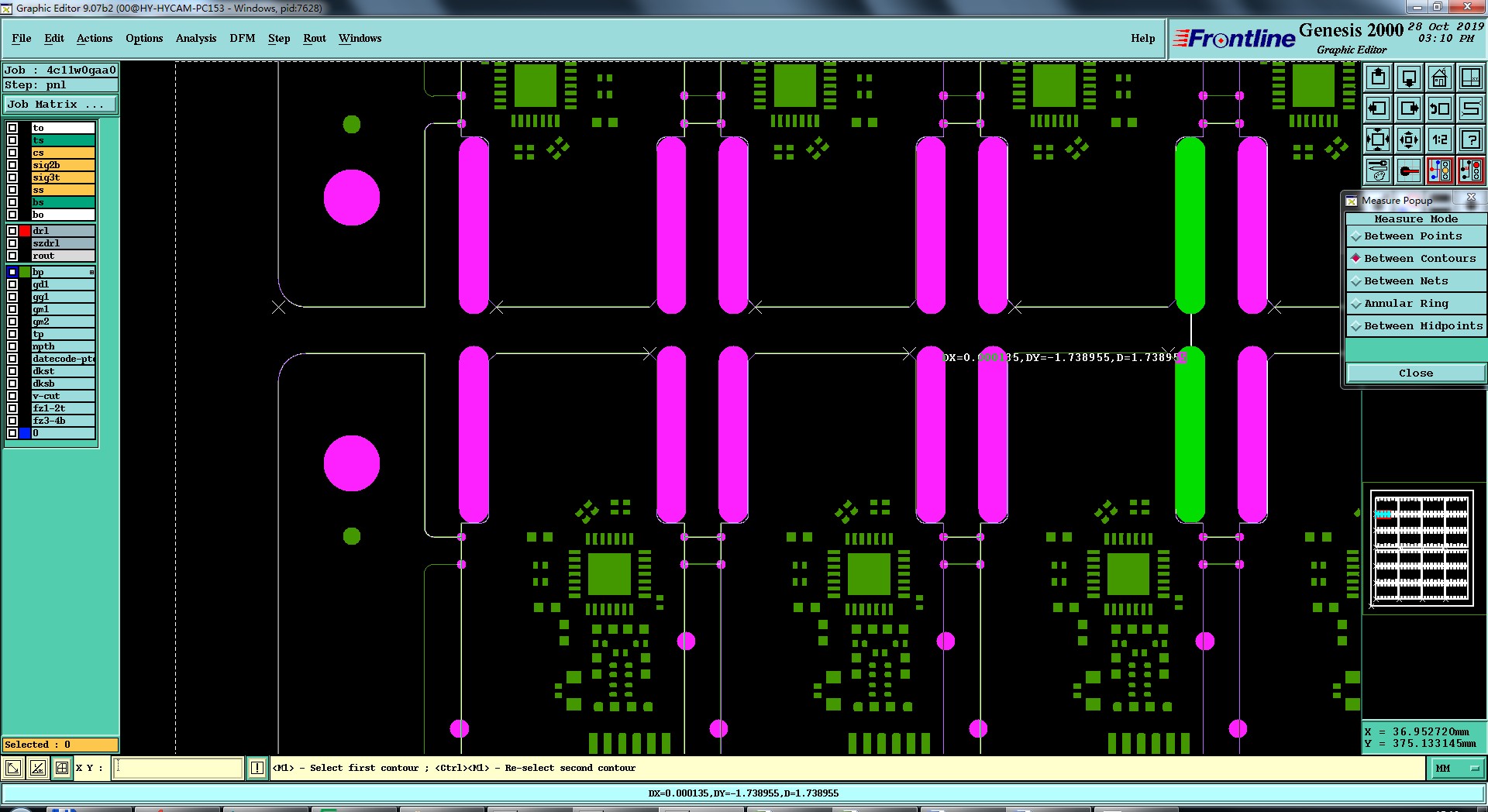Select the Annular Ring measure mode
Image resolution: width=1488 pixels, height=812 pixels.
(x=1415, y=304)
